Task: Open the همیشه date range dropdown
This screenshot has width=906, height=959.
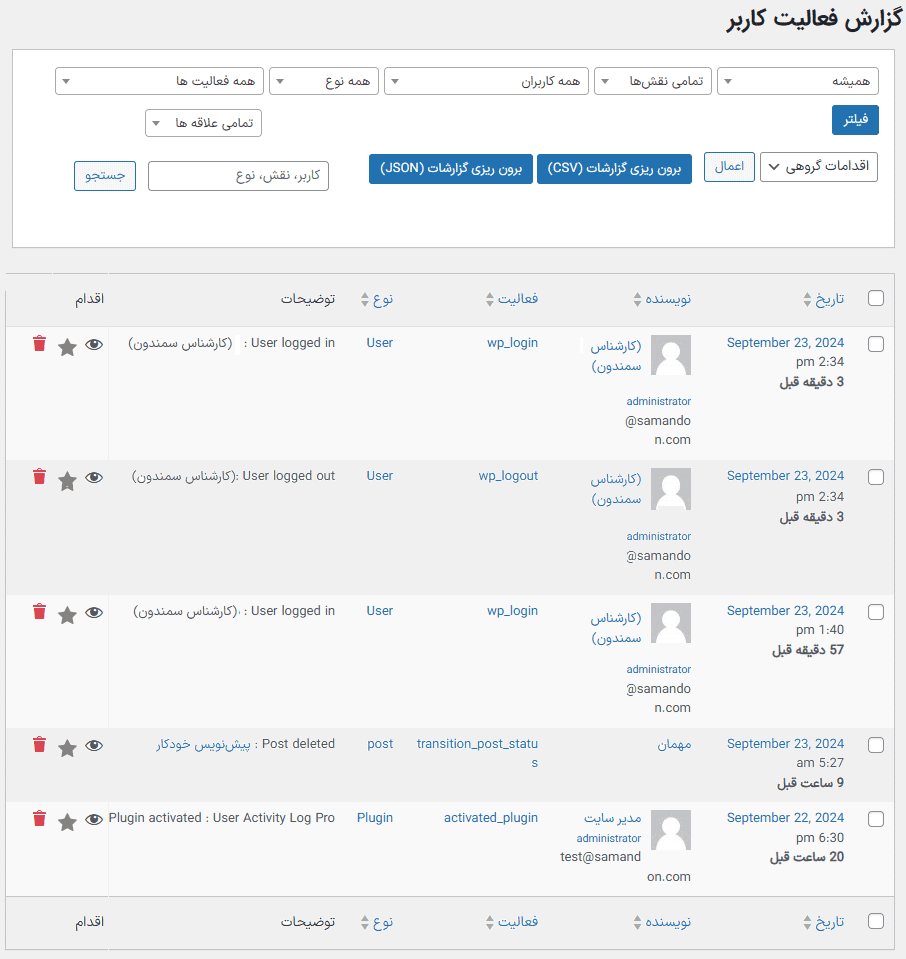Action: pyautogui.click(x=798, y=81)
